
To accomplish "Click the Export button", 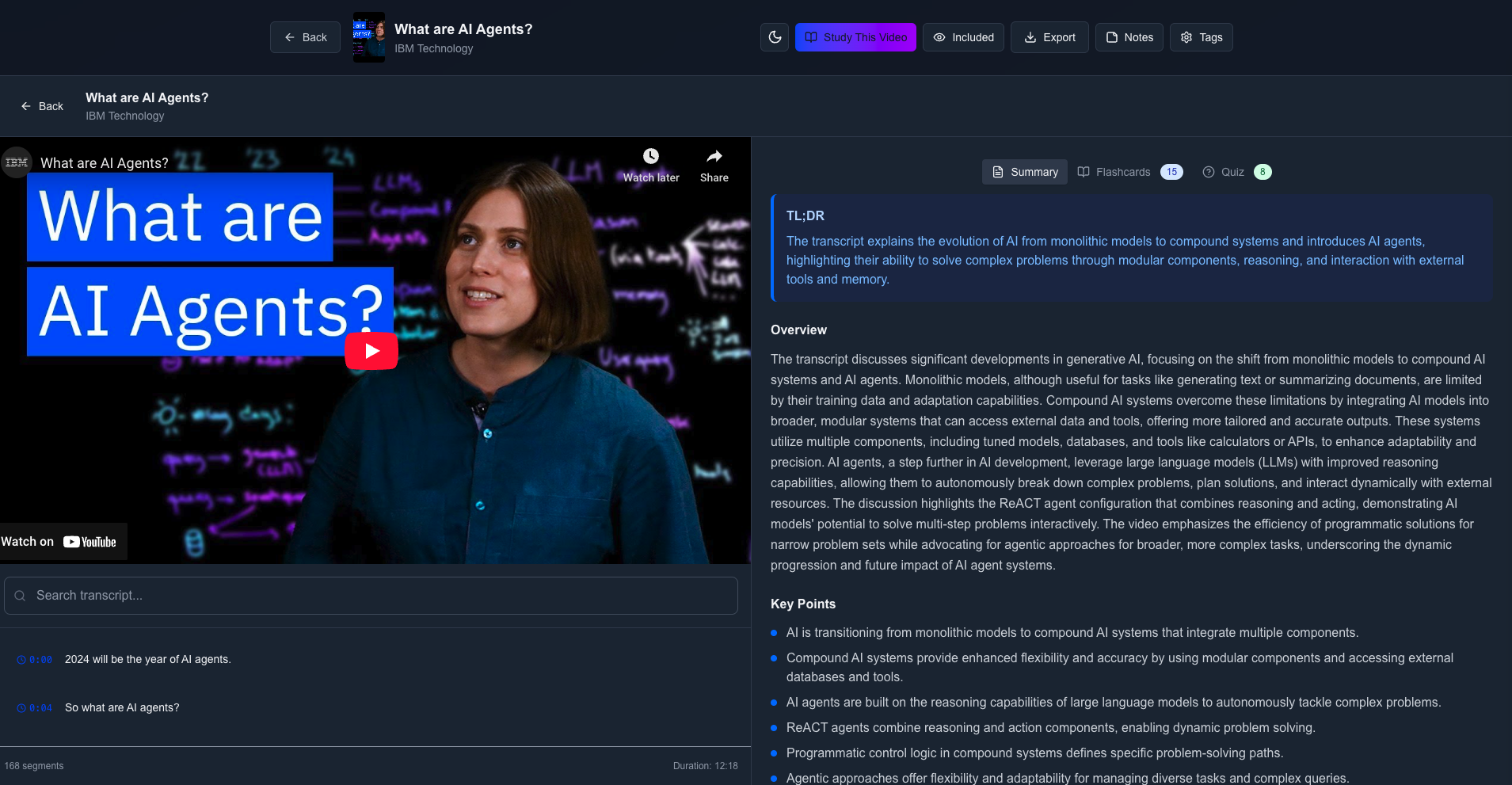I will [x=1049, y=37].
